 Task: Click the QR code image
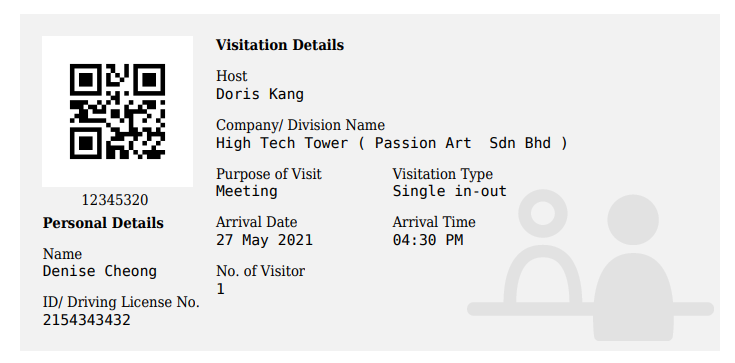[117, 112]
